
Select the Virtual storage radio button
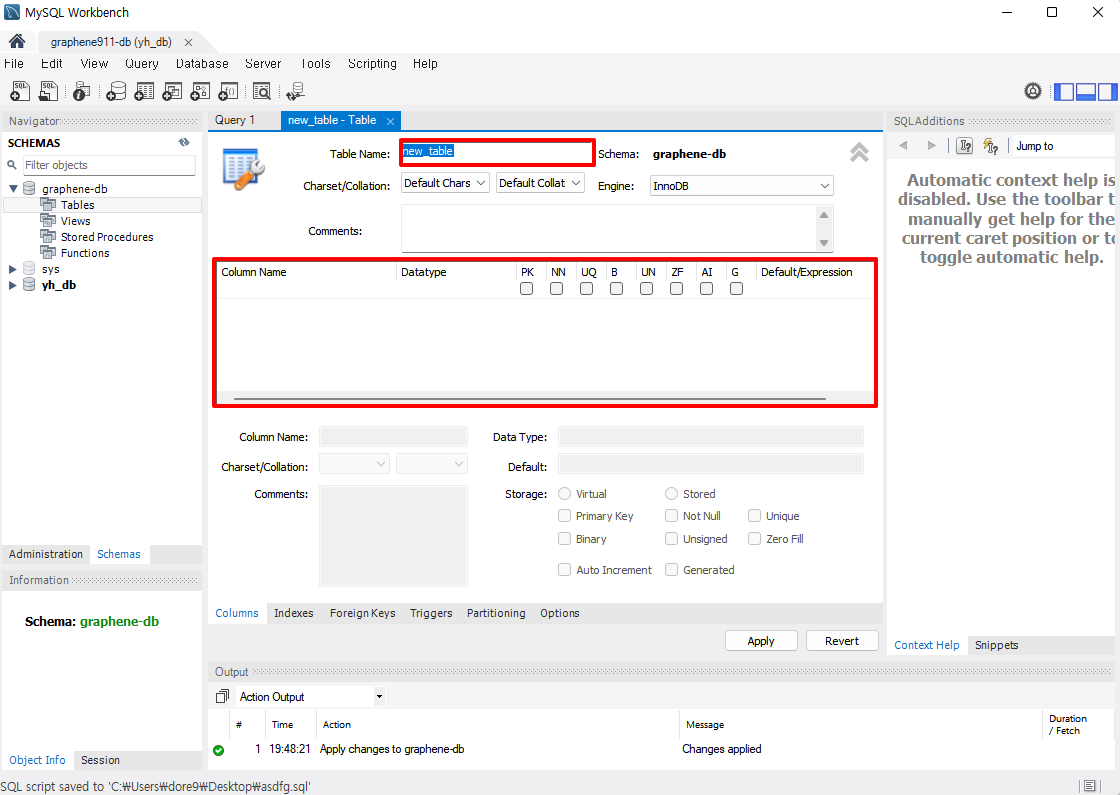click(564, 494)
